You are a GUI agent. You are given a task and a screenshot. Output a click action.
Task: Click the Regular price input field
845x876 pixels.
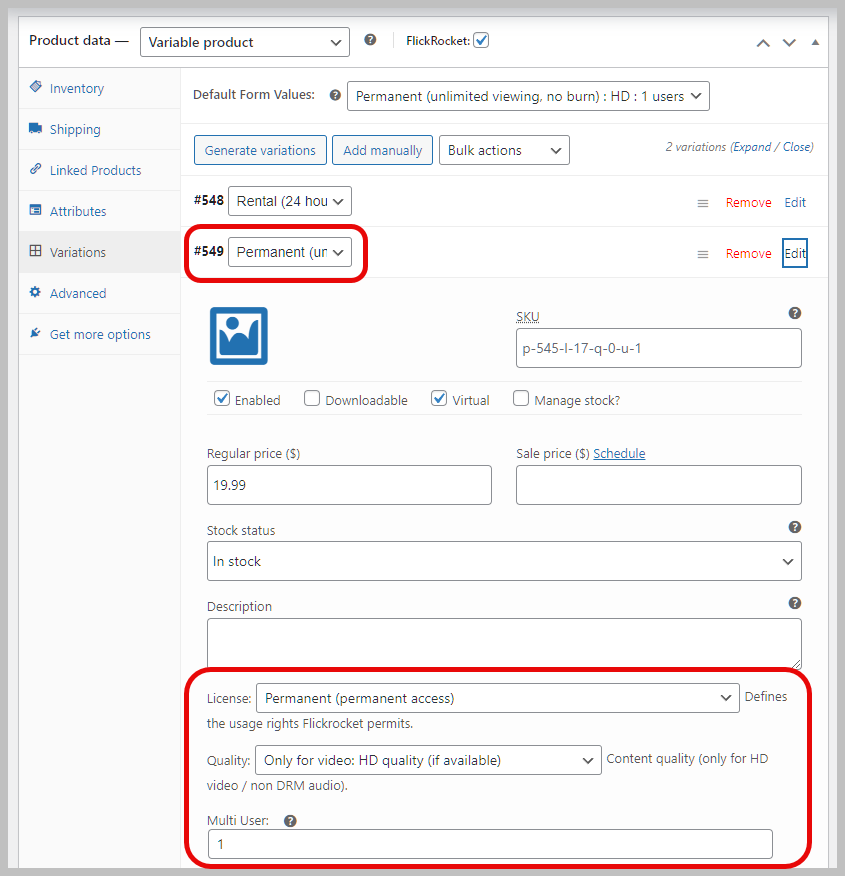pos(349,485)
